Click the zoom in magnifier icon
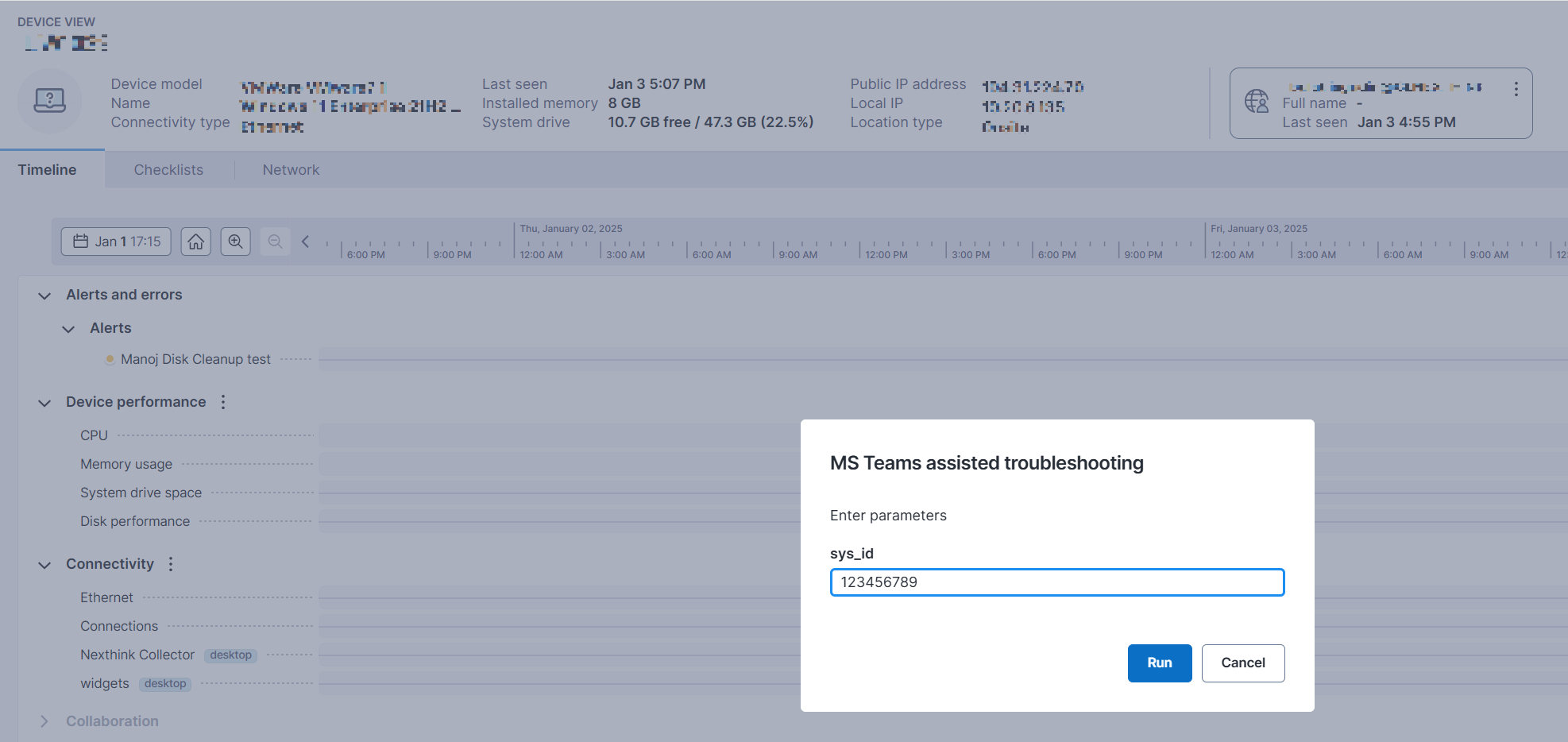The image size is (1568, 742). click(x=235, y=242)
